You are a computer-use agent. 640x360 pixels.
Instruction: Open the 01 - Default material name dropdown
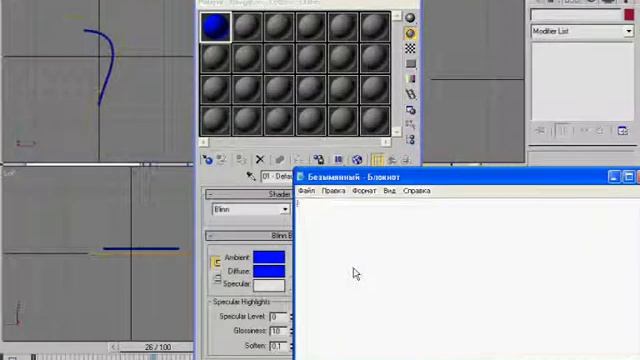277,176
